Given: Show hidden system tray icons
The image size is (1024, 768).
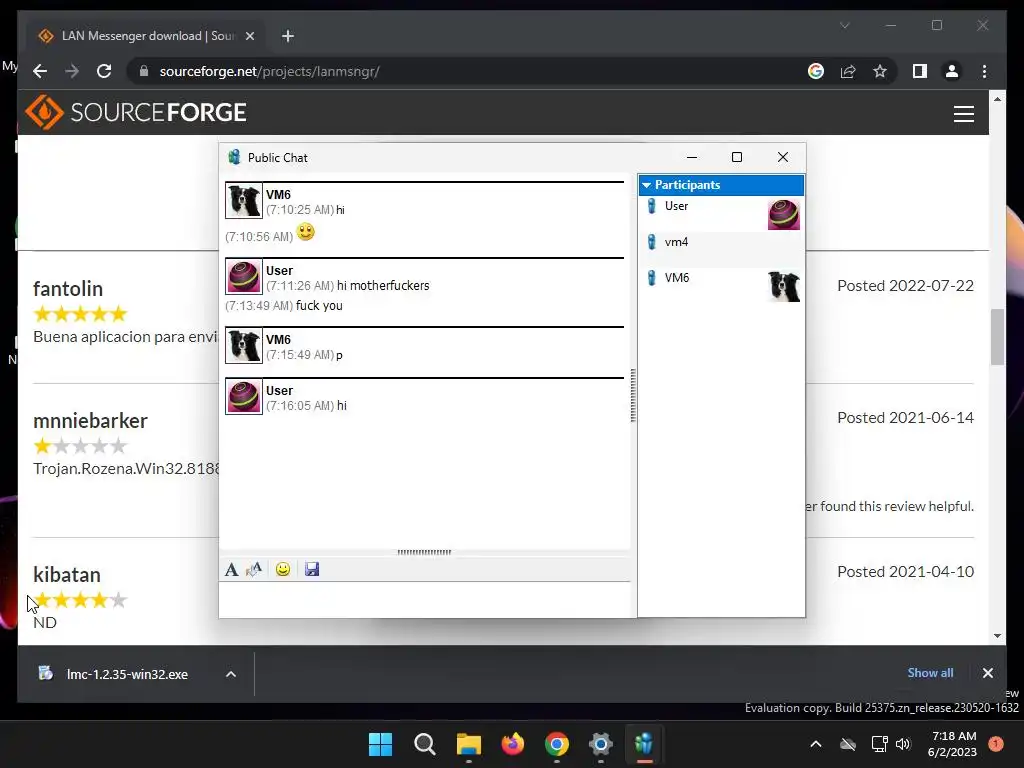Looking at the screenshot, I should coord(816,744).
